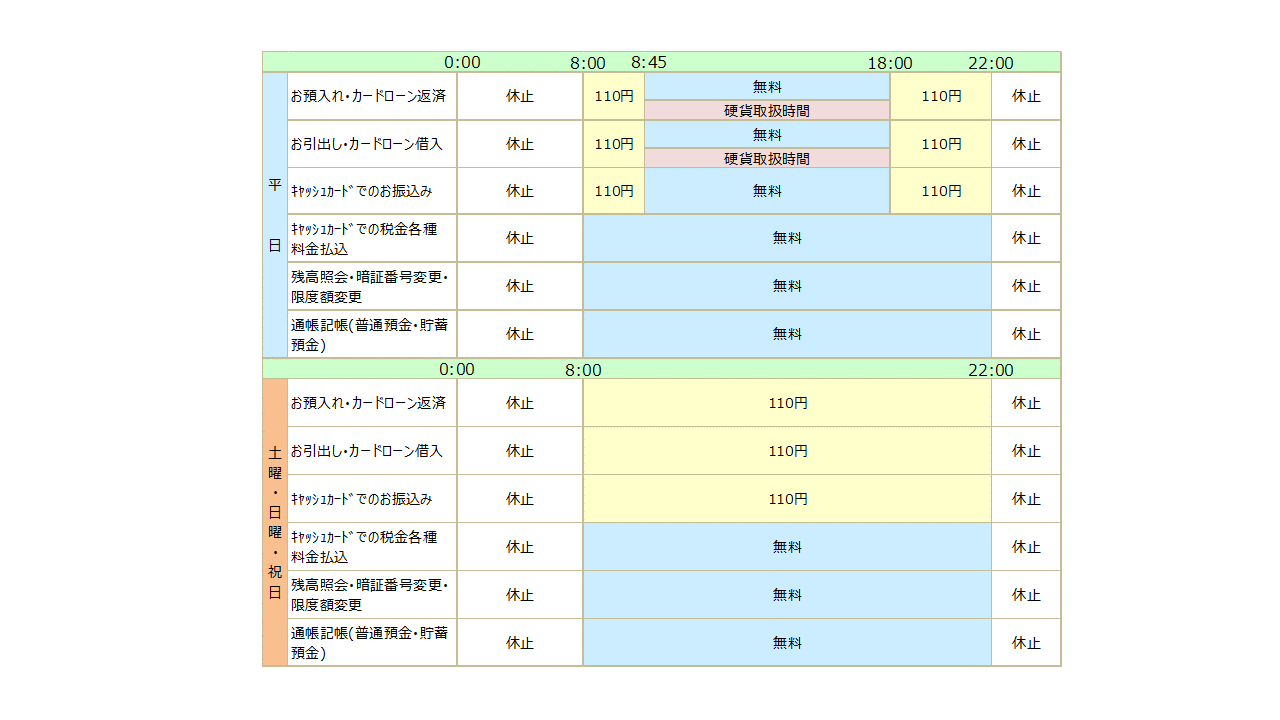Select weekend row label "お引出し・カードローン借入"
The width and height of the screenshot is (1280, 720).
click(372, 451)
